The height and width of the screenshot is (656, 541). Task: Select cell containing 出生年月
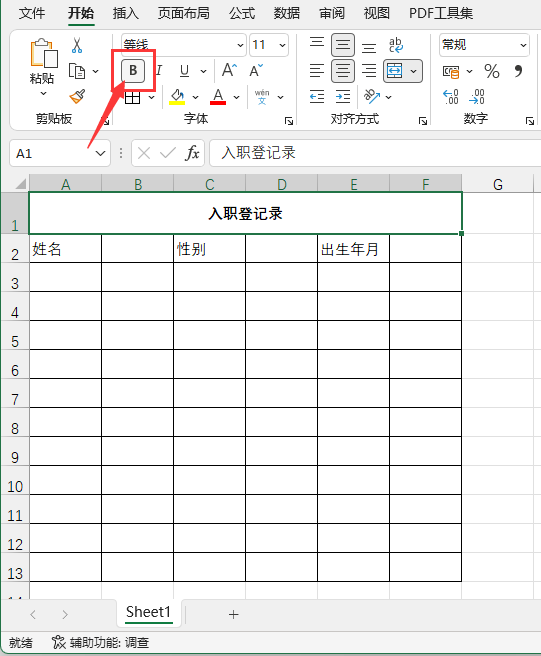click(354, 249)
